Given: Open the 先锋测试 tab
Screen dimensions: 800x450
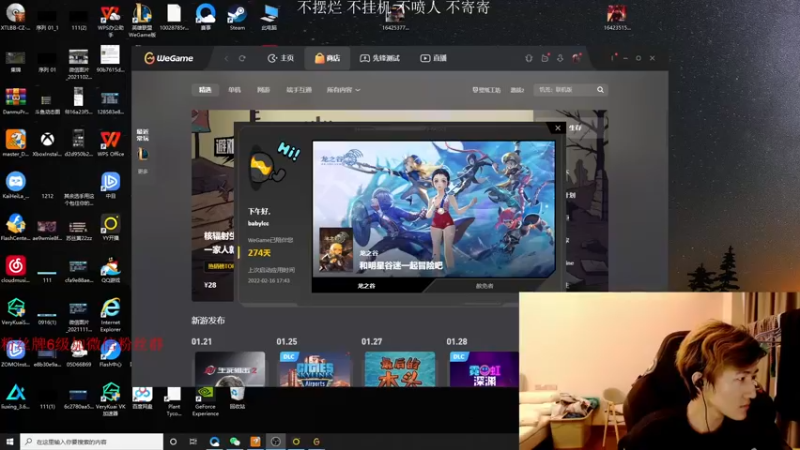Looking at the screenshot, I should pos(380,58).
